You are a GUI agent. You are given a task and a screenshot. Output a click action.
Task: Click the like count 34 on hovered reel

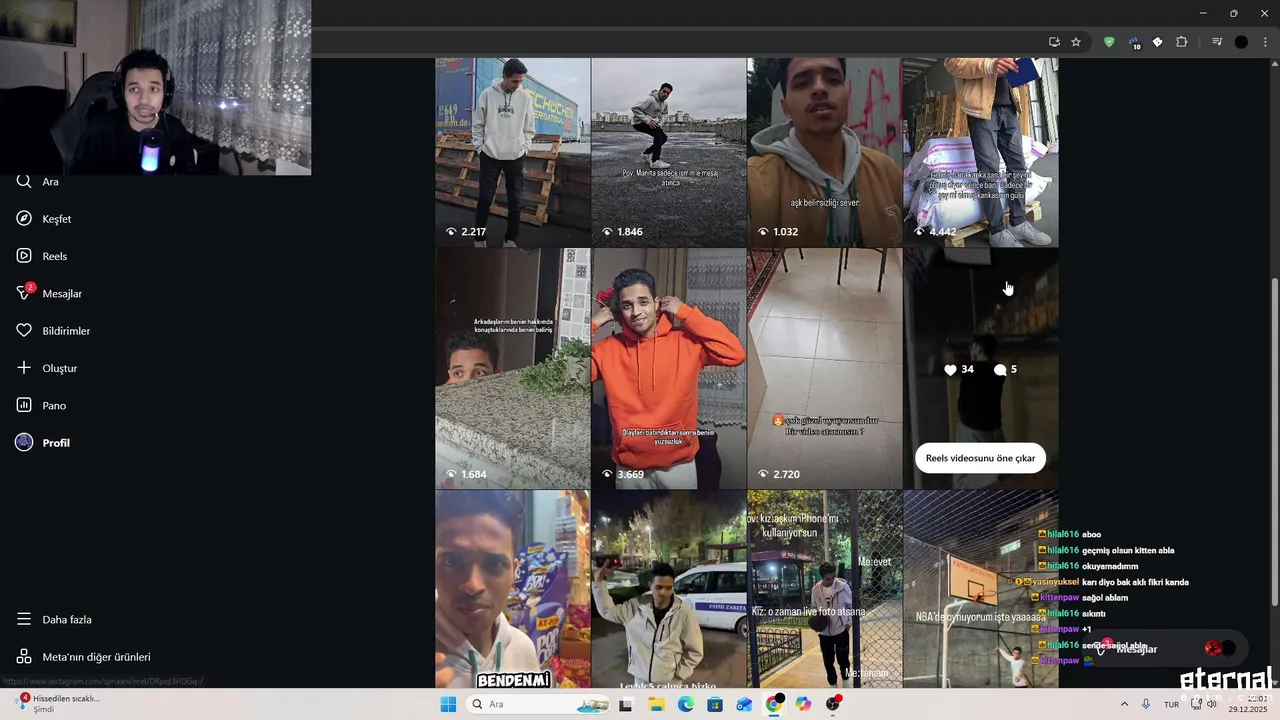point(959,369)
